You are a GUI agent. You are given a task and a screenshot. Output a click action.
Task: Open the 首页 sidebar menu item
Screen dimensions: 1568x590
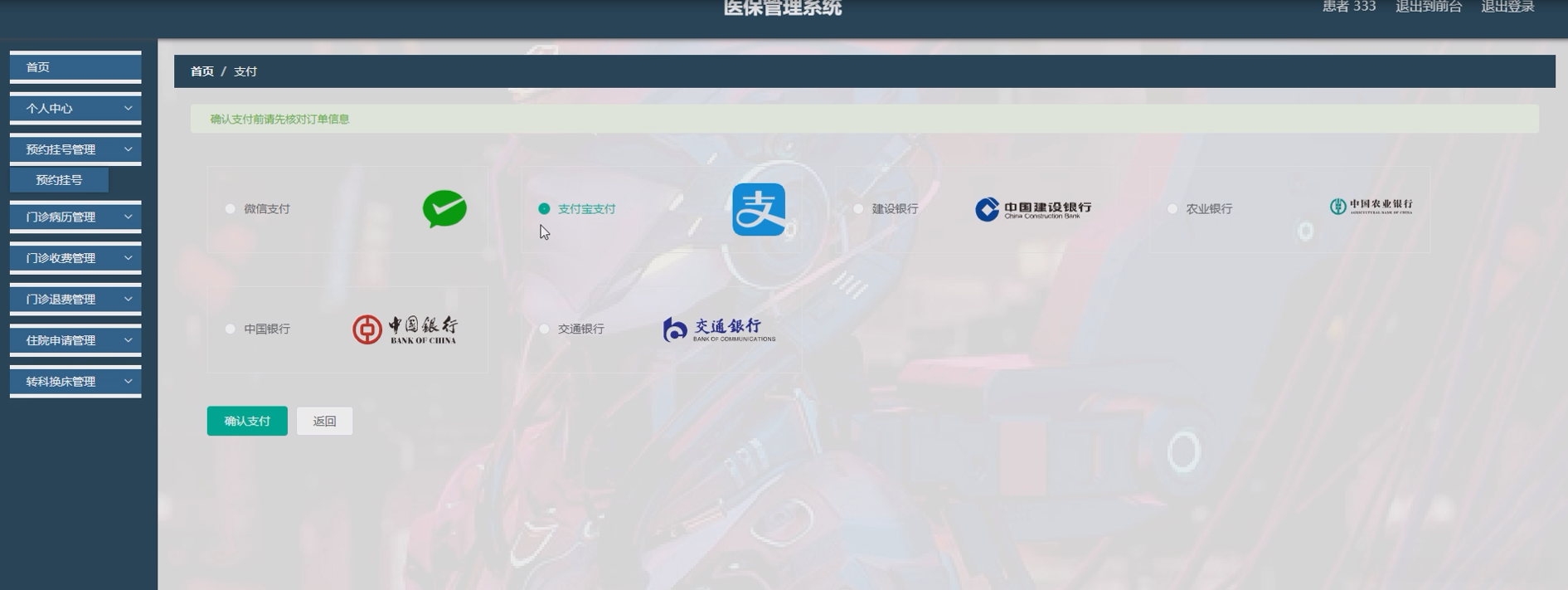[75, 67]
